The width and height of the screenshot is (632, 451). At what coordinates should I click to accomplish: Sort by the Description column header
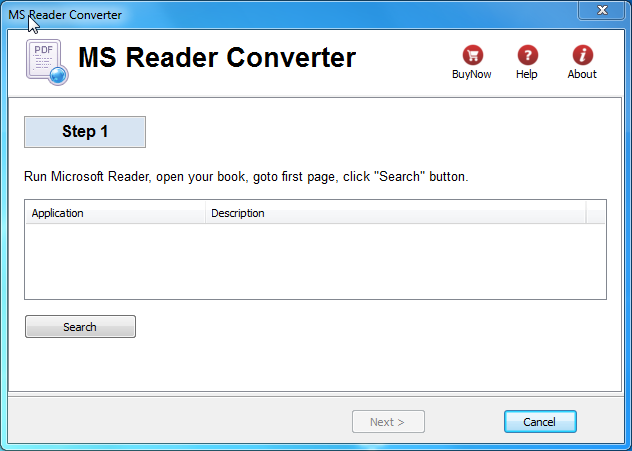pyautogui.click(x=395, y=213)
